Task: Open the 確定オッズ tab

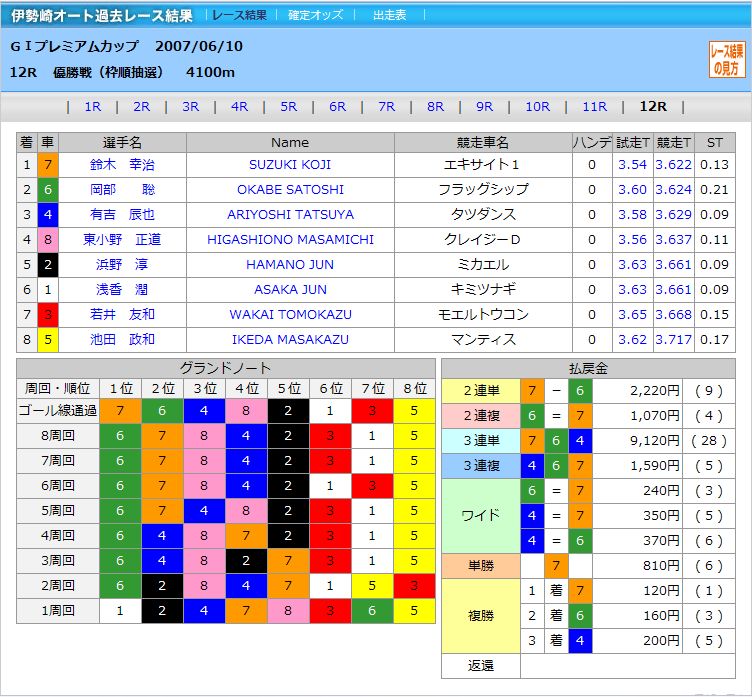Action: point(315,15)
